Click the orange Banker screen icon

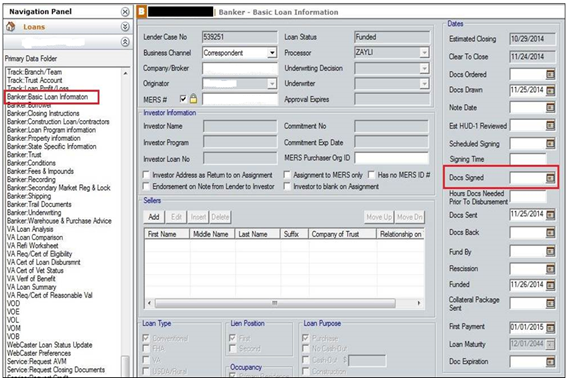click(x=141, y=12)
